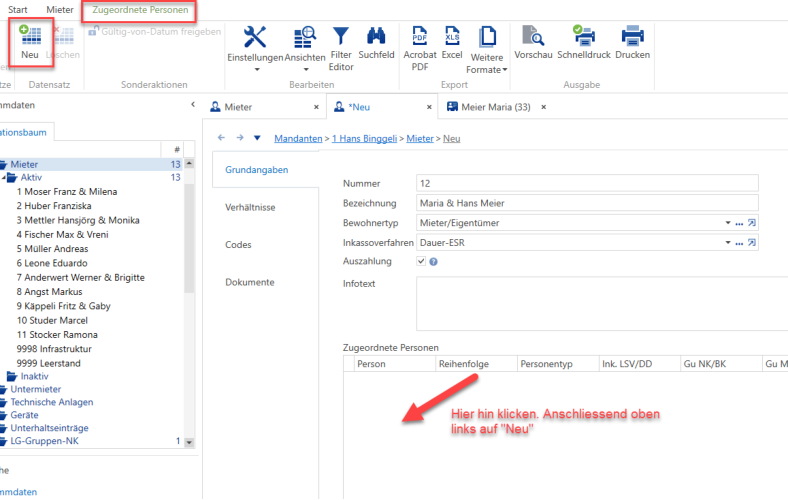Image resolution: width=788 pixels, height=500 pixels.
Task: Select entry 9999 Leerstand
Action: (x=48, y=363)
